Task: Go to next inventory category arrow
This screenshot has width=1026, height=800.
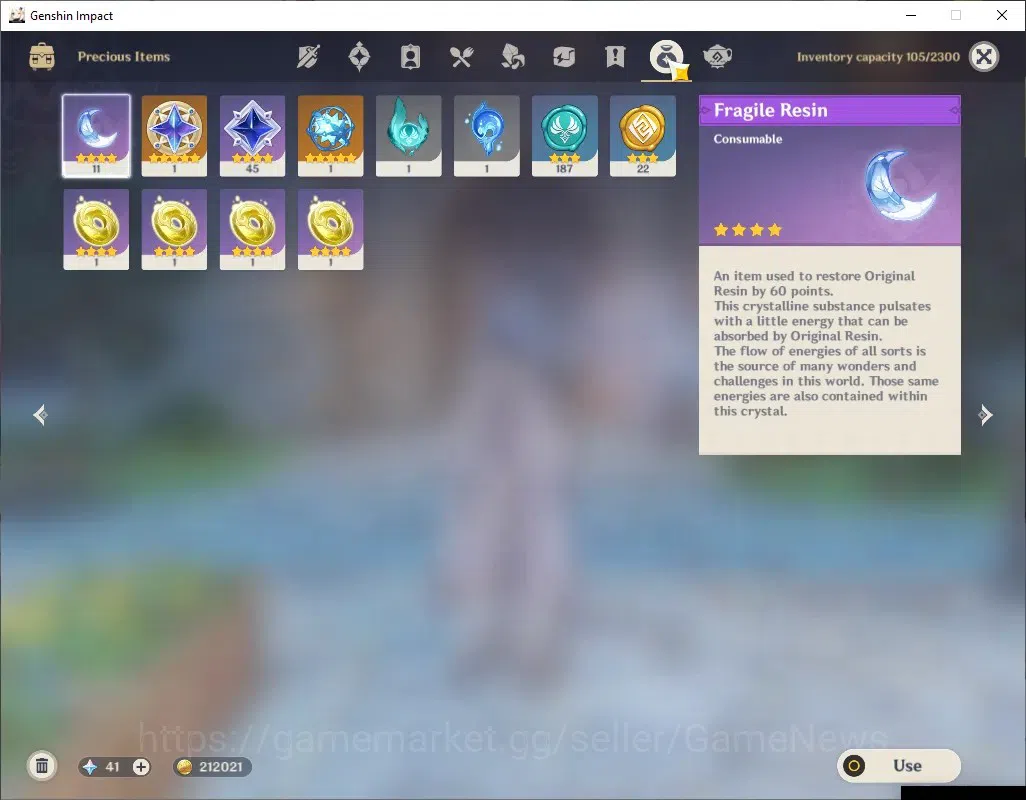Action: (x=985, y=415)
